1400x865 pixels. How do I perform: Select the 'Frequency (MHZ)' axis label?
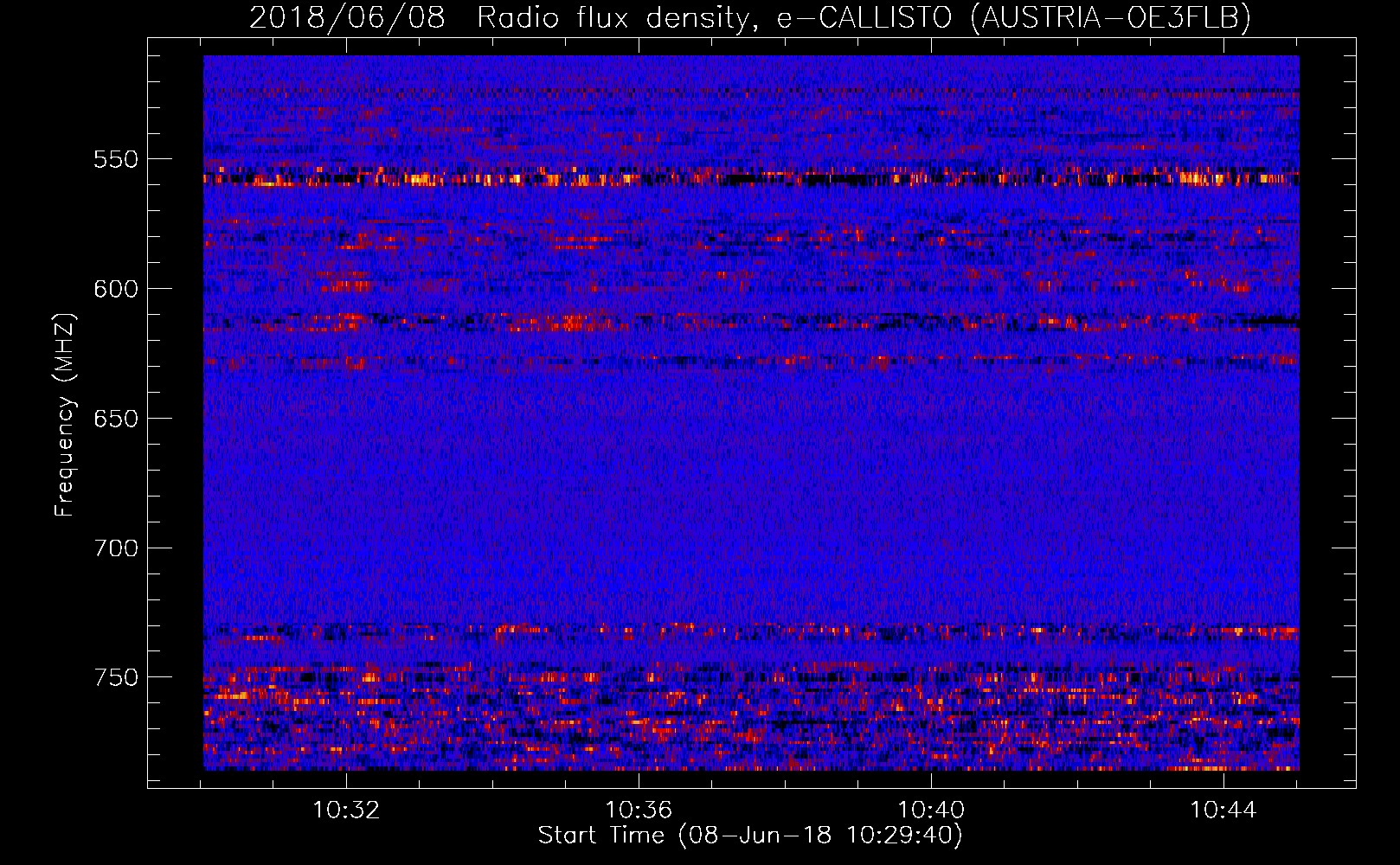click(x=65, y=415)
